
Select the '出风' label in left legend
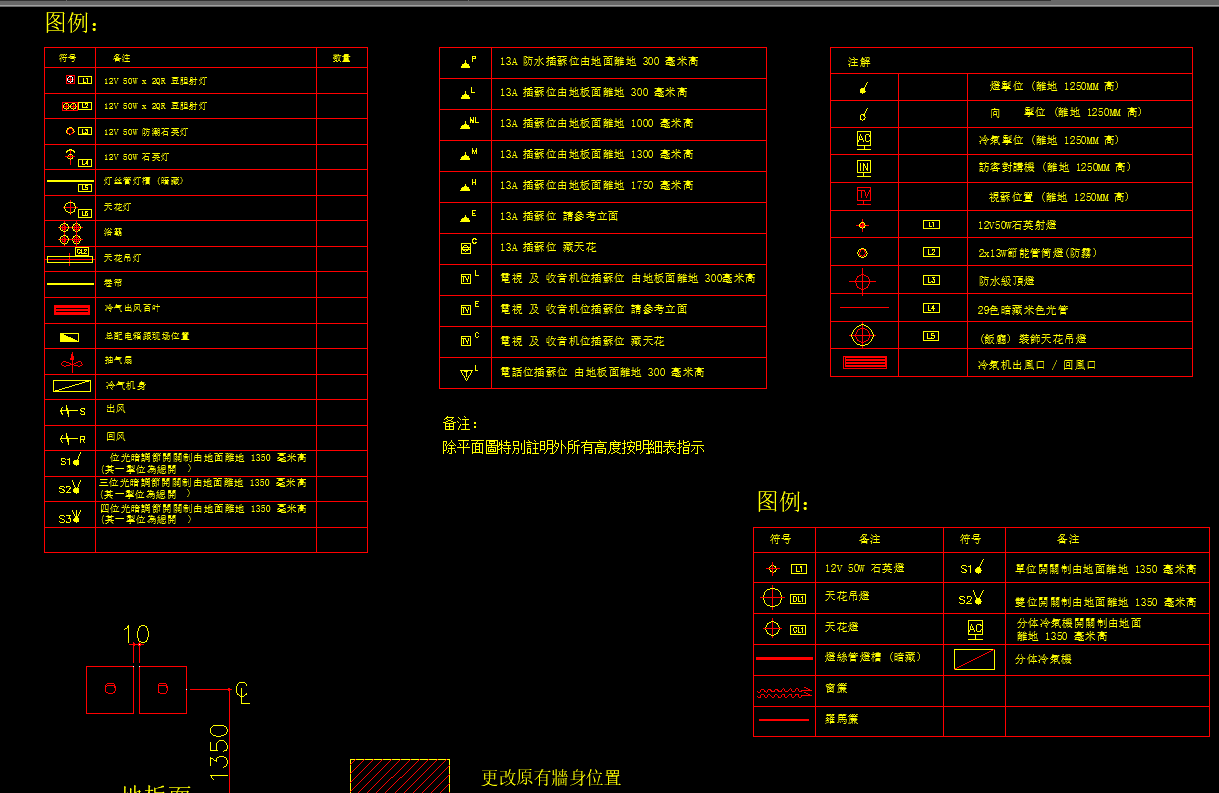[x=115, y=409]
